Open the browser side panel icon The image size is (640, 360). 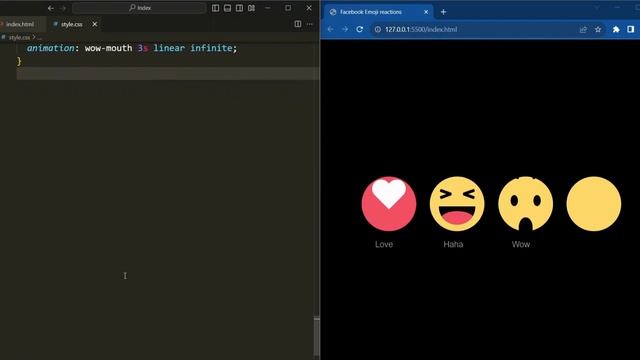coord(631,29)
